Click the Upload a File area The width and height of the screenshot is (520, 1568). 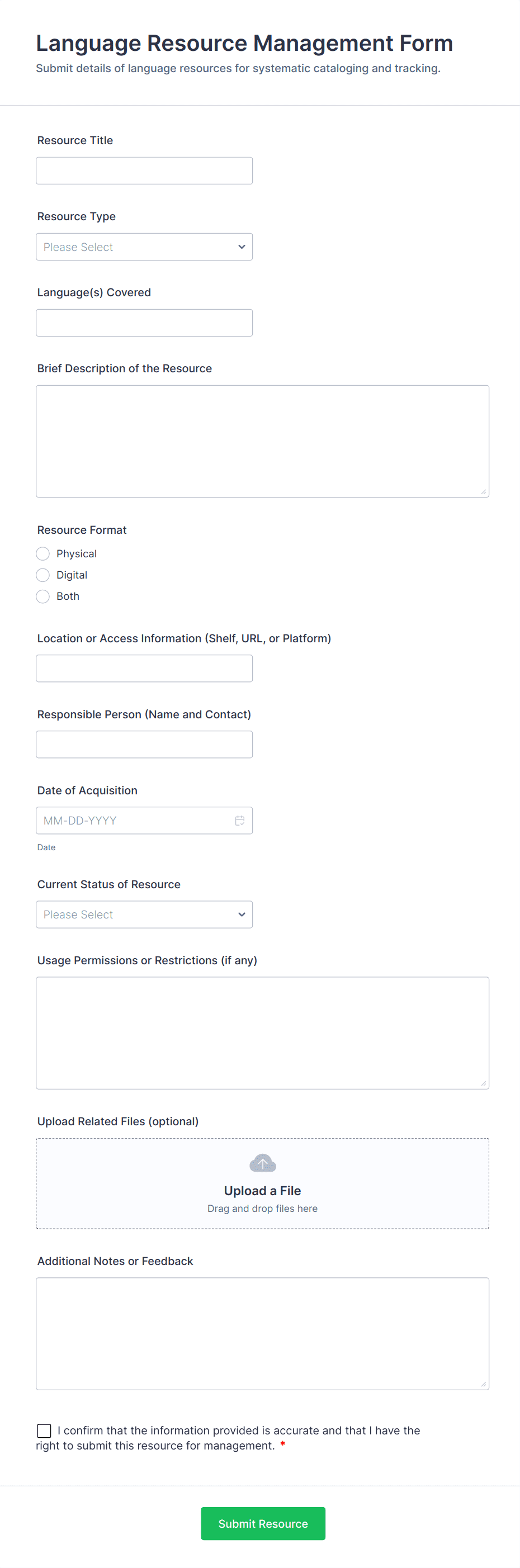click(262, 1183)
